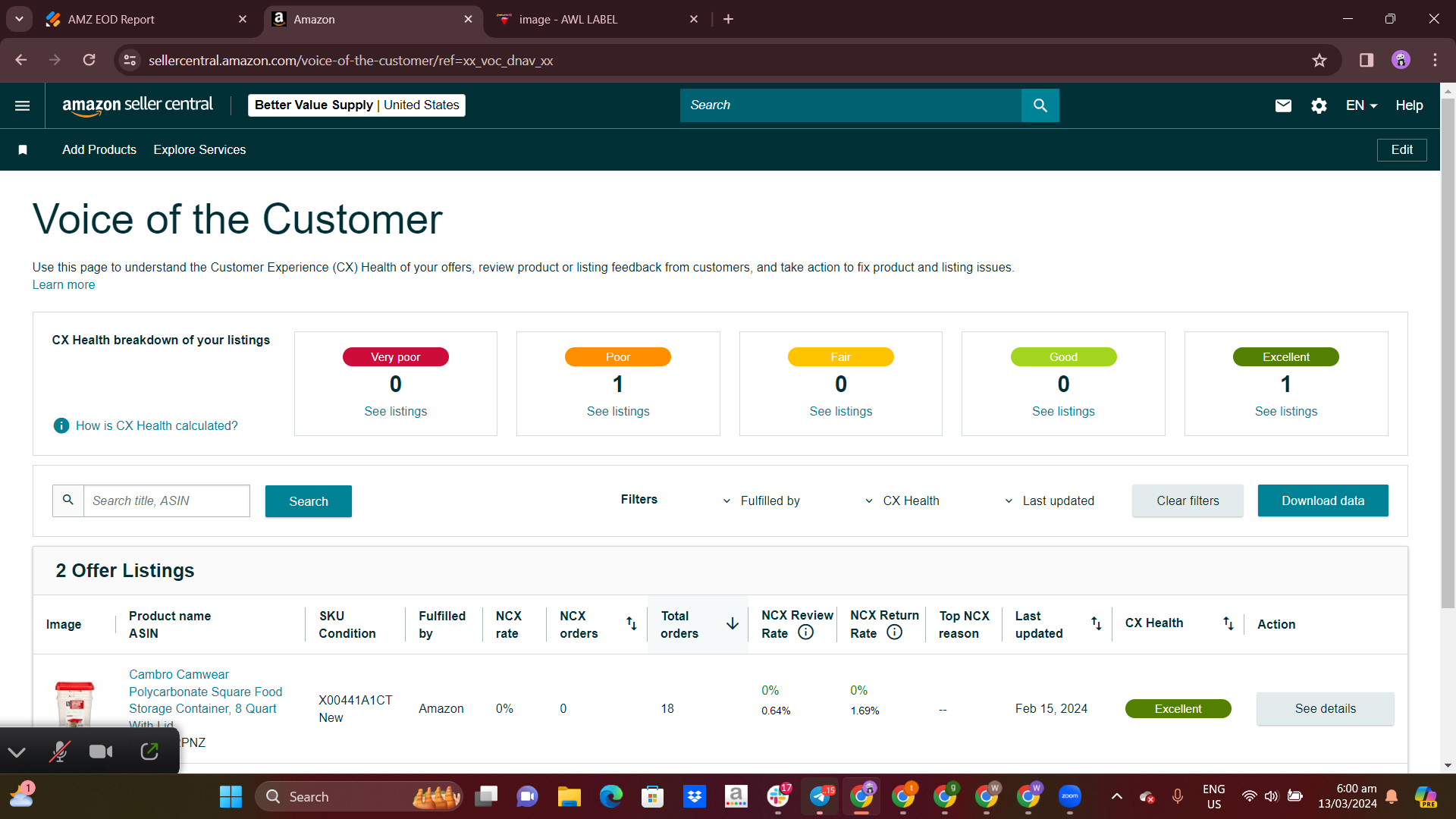The image size is (1456, 819).
Task: Click the magnifier button in top search bar
Action: tap(1040, 105)
